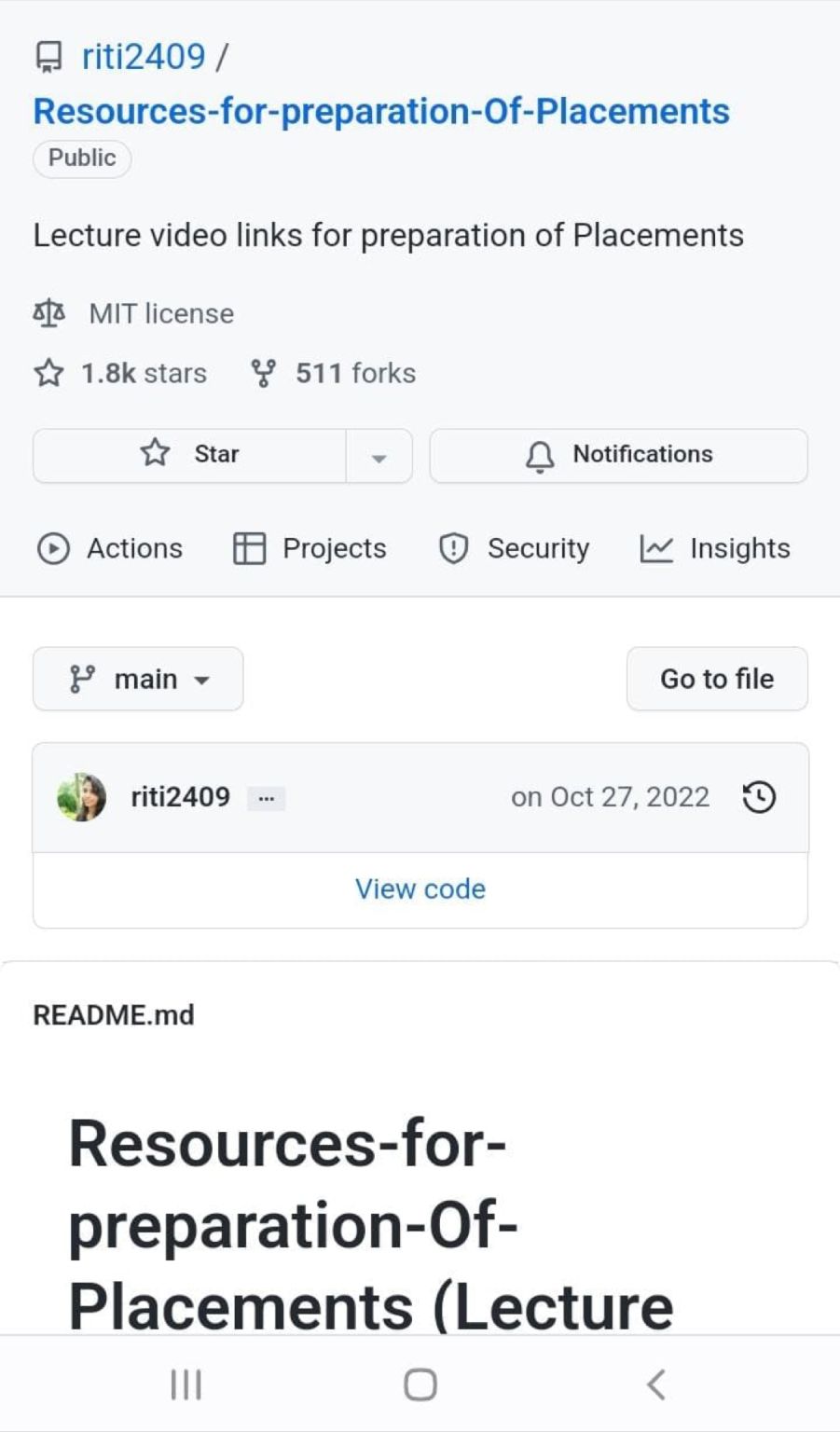Tap the Android recent apps icon
The width and height of the screenshot is (840, 1432).
[186, 1384]
